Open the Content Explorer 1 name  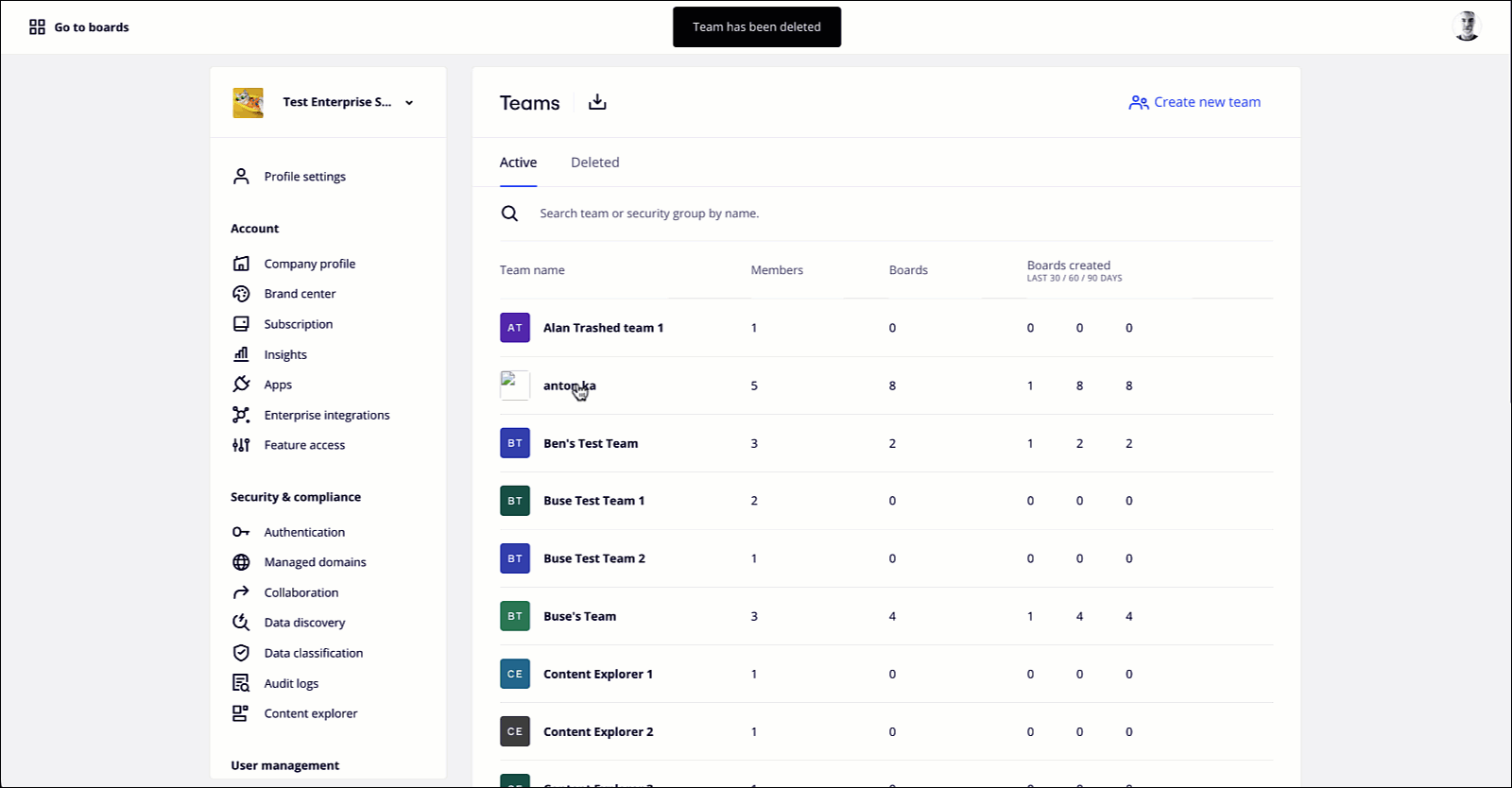(x=598, y=674)
